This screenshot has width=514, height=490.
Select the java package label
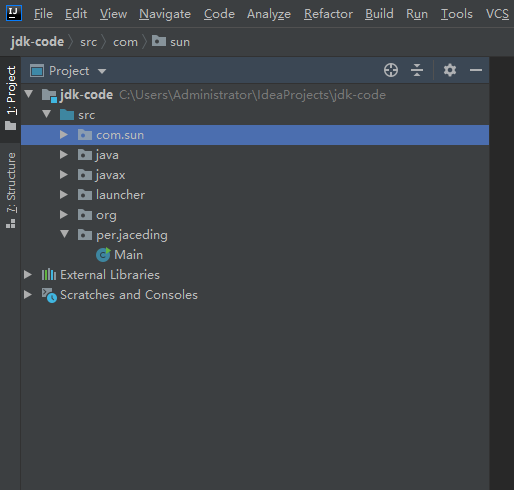[x=107, y=155]
